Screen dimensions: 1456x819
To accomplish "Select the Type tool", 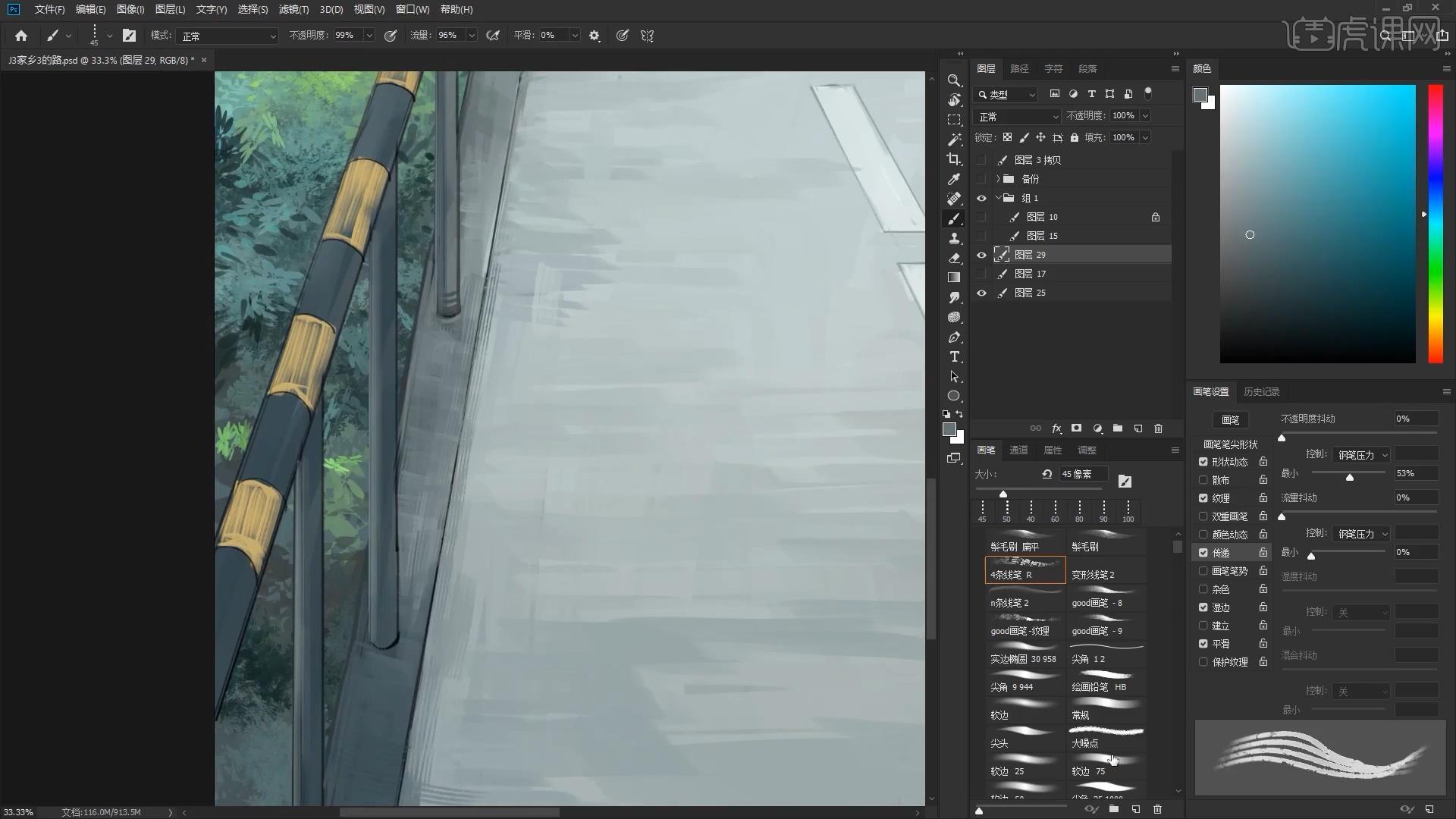I will coord(954,356).
